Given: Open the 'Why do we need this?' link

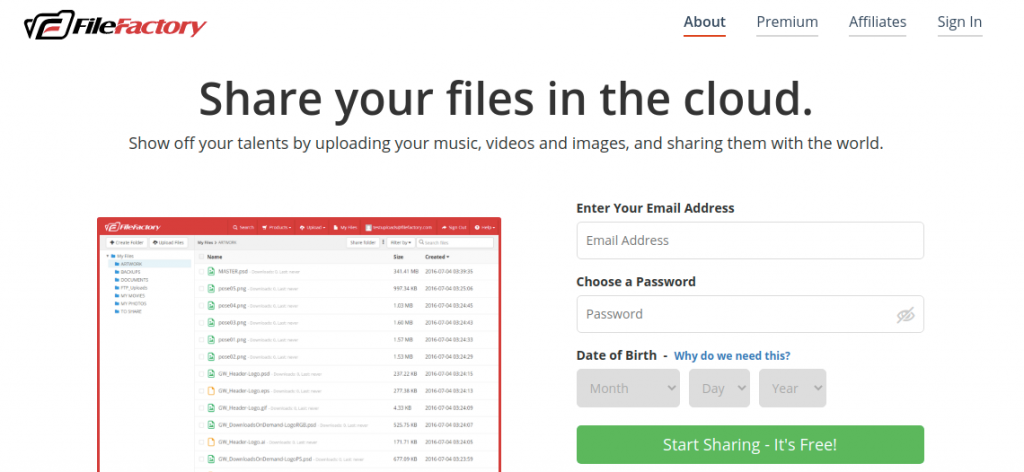Looking at the screenshot, I should [732, 355].
